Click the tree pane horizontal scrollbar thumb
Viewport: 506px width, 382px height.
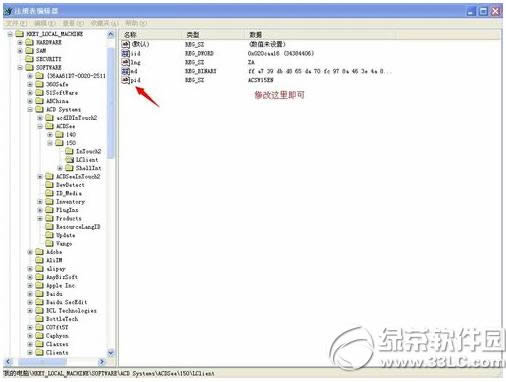(42, 361)
